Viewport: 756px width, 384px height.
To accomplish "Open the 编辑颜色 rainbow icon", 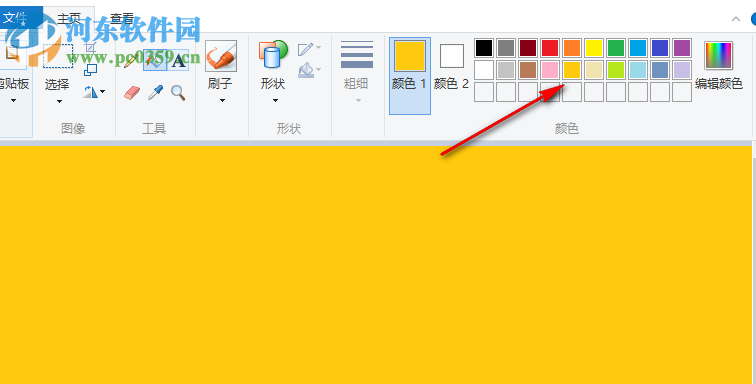I will [718, 55].
